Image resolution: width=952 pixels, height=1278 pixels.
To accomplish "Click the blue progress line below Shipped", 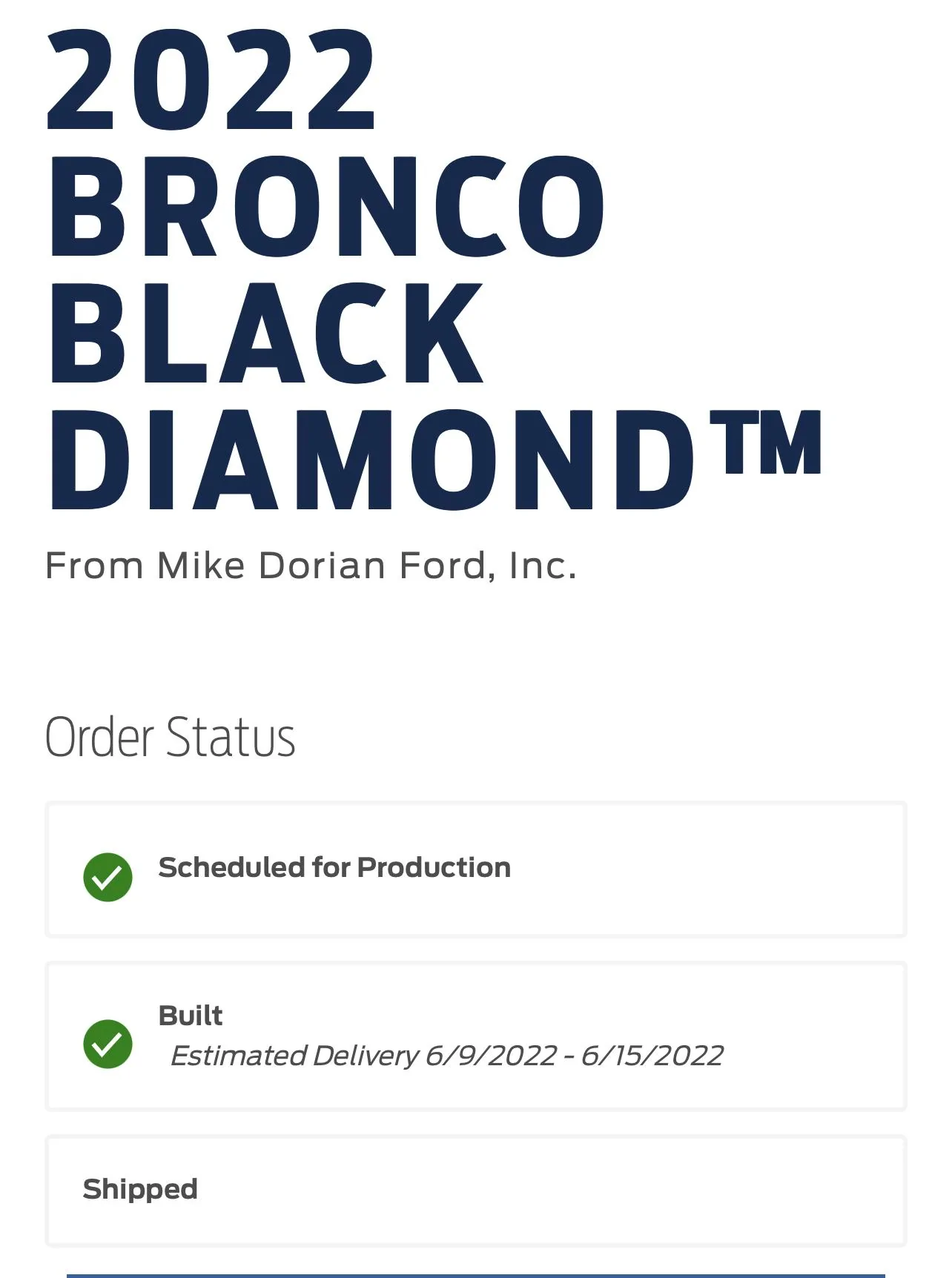I will point(476,1275).
